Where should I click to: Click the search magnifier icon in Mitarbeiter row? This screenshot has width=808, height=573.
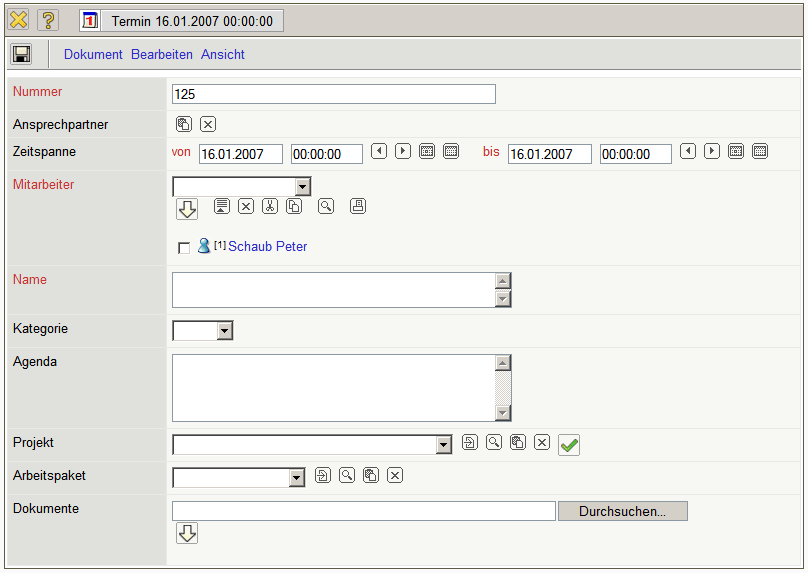(326, 206)
